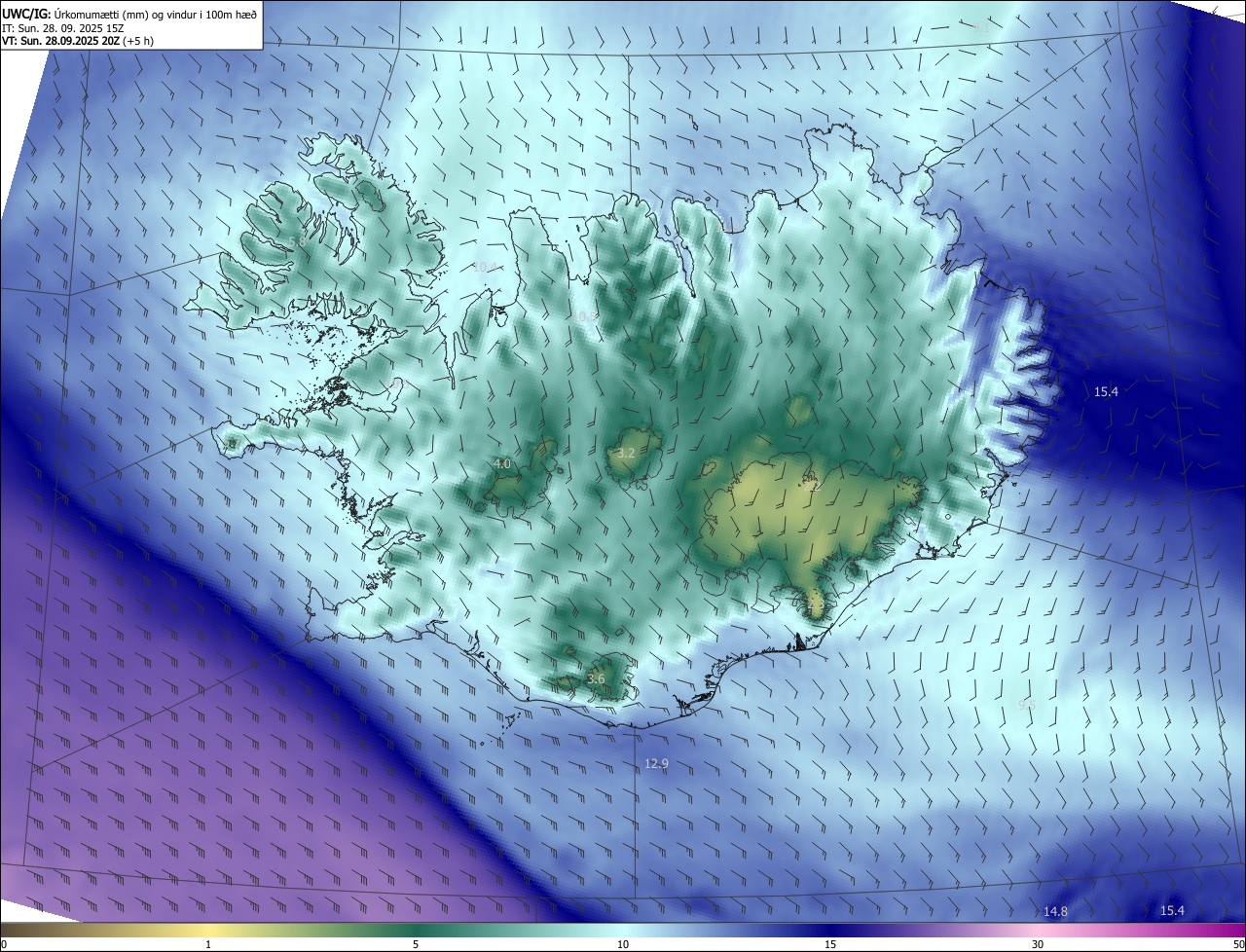The height and width of the screenshot is (952, 1246).
Task: Click the 12.9 value south of the coast
Action: tap(656, 763)
